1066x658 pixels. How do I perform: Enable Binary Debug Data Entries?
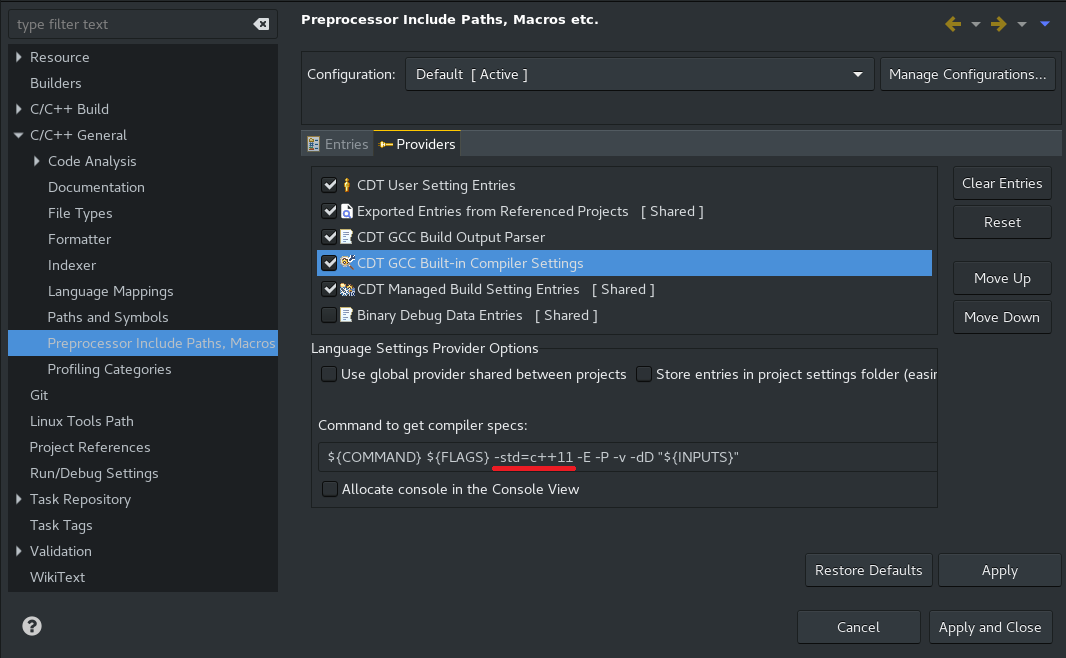tap(329, 315)
